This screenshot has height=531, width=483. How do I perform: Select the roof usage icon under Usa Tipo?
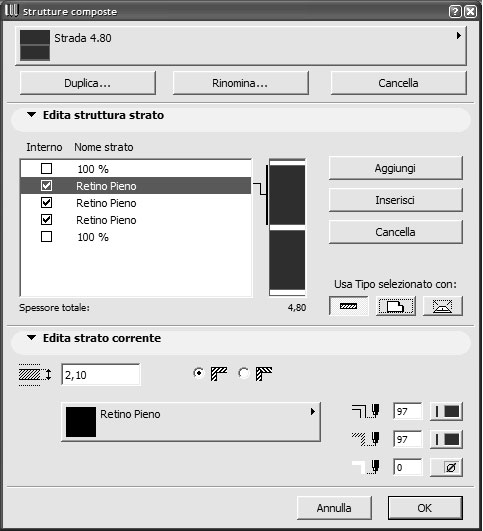point(442,306)
